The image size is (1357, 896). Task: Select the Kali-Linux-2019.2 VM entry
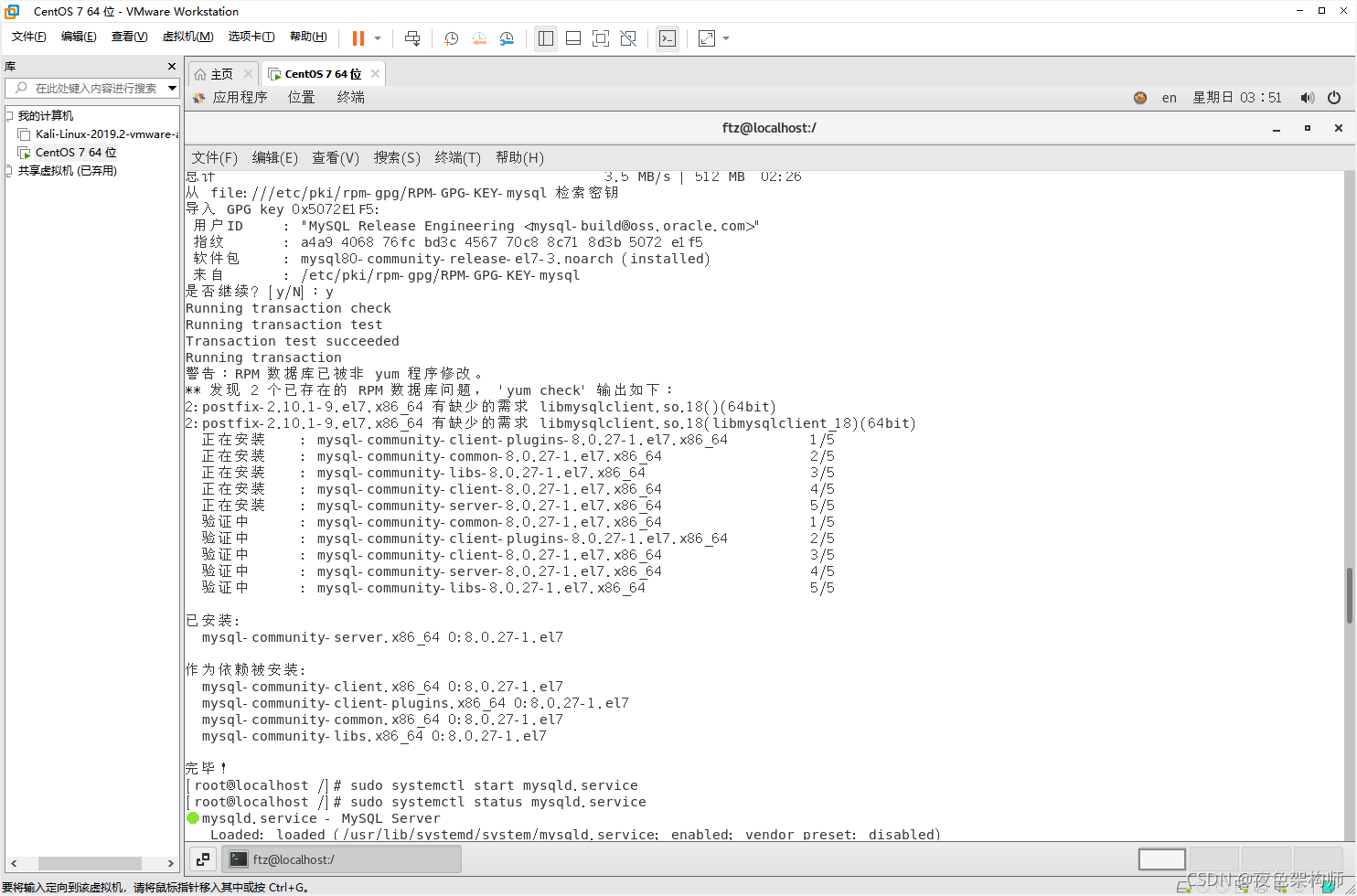click(x=107, y=134)
